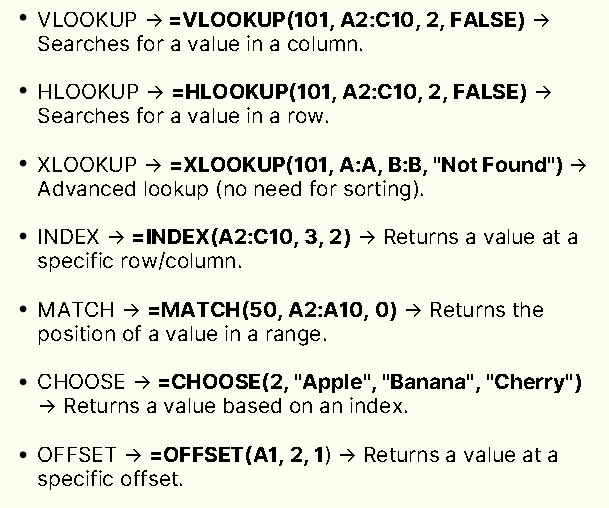Click the bold =CHOOSE formula with fruit names
Screen dimensions: 609x508
point(370,382)
